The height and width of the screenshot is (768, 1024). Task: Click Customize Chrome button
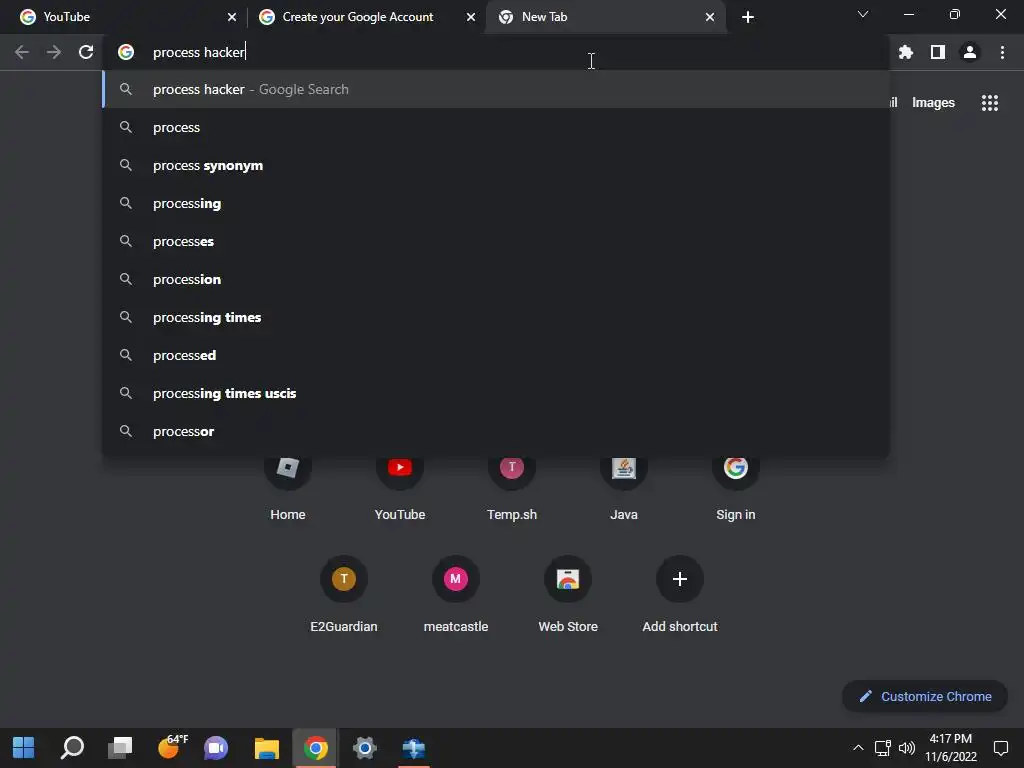tap(925, 696)
